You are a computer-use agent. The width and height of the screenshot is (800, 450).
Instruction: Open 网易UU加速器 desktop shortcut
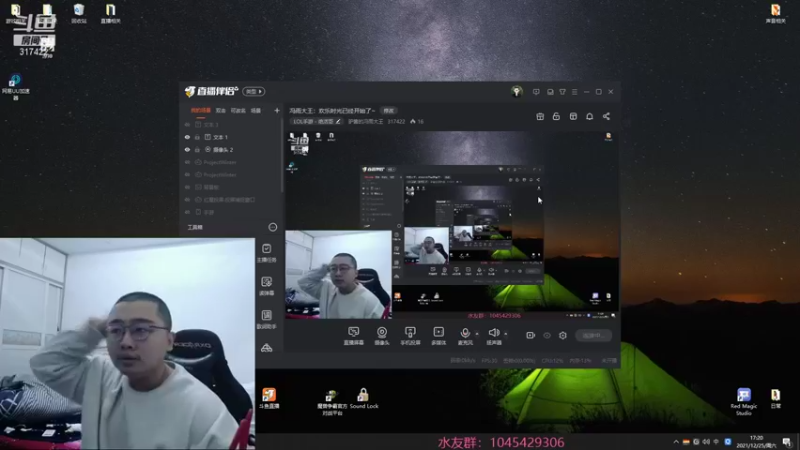click(x=15, y=87)
